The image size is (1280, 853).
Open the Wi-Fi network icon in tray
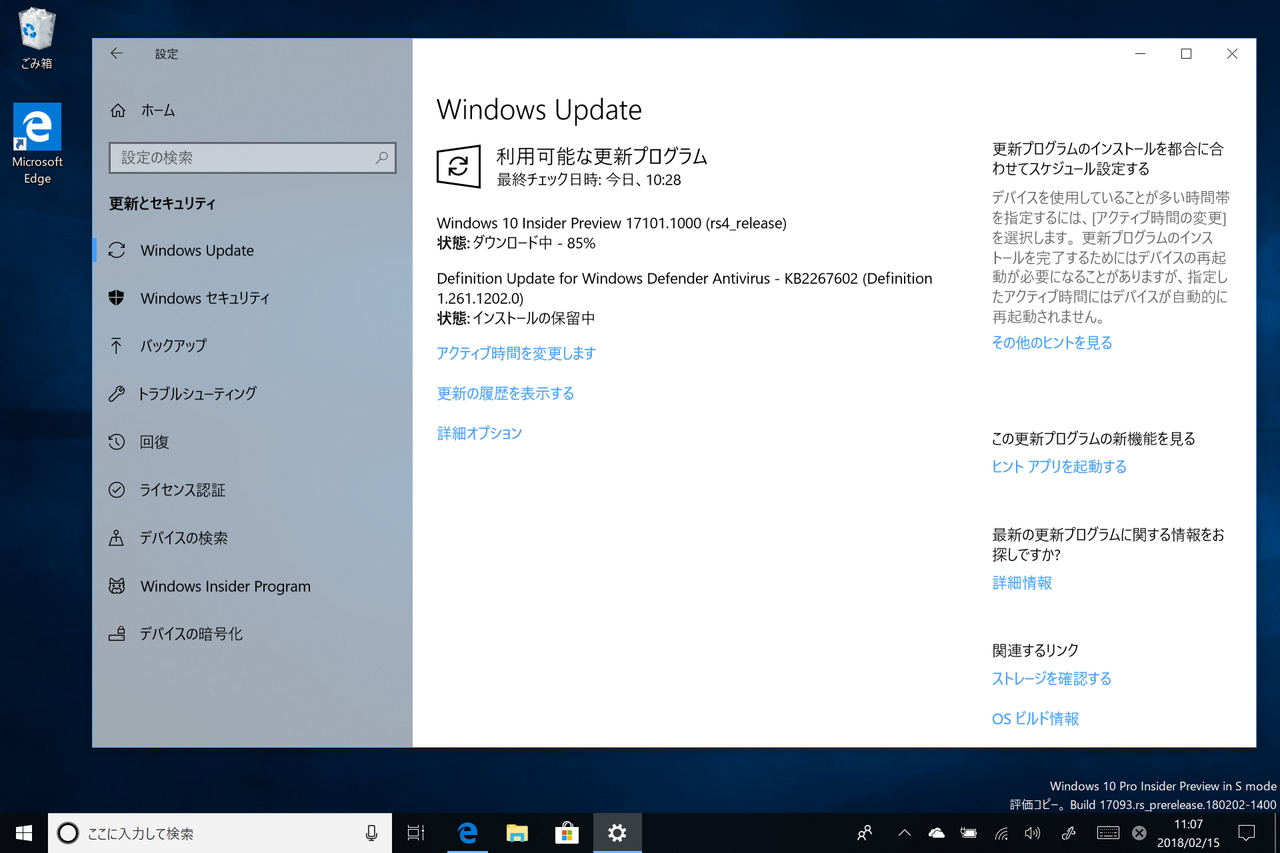1000,832
